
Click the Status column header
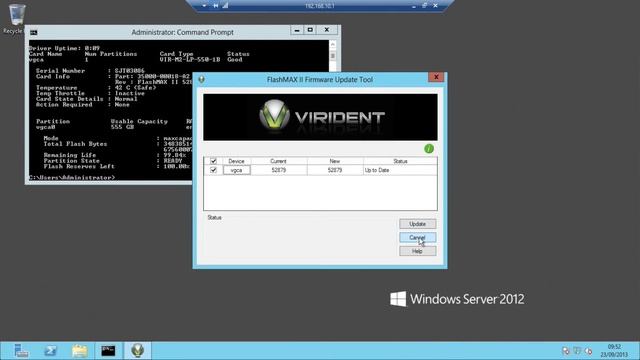pyautogui.click(x=400, y=161)
